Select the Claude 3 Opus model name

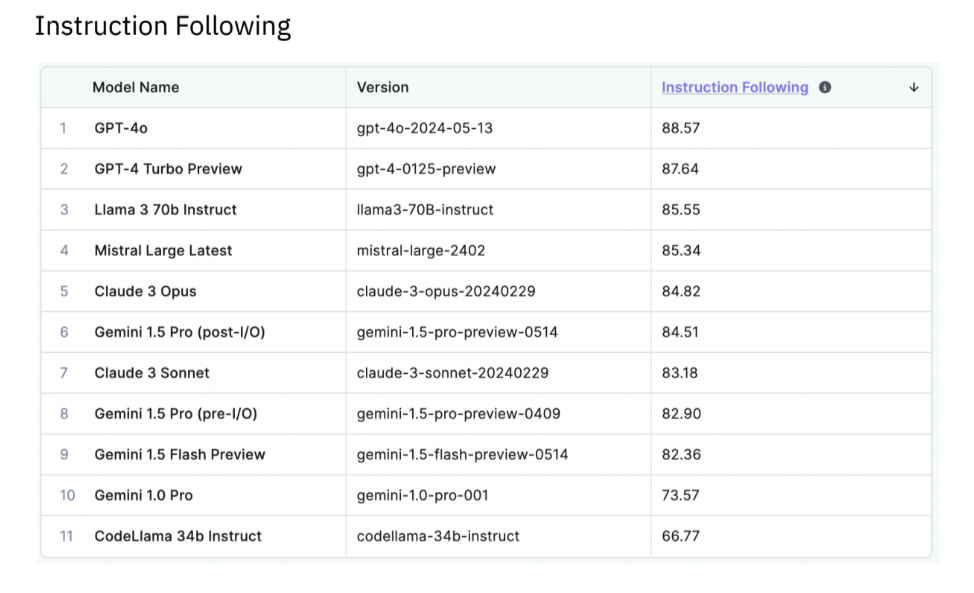click(x=145, y=291)
